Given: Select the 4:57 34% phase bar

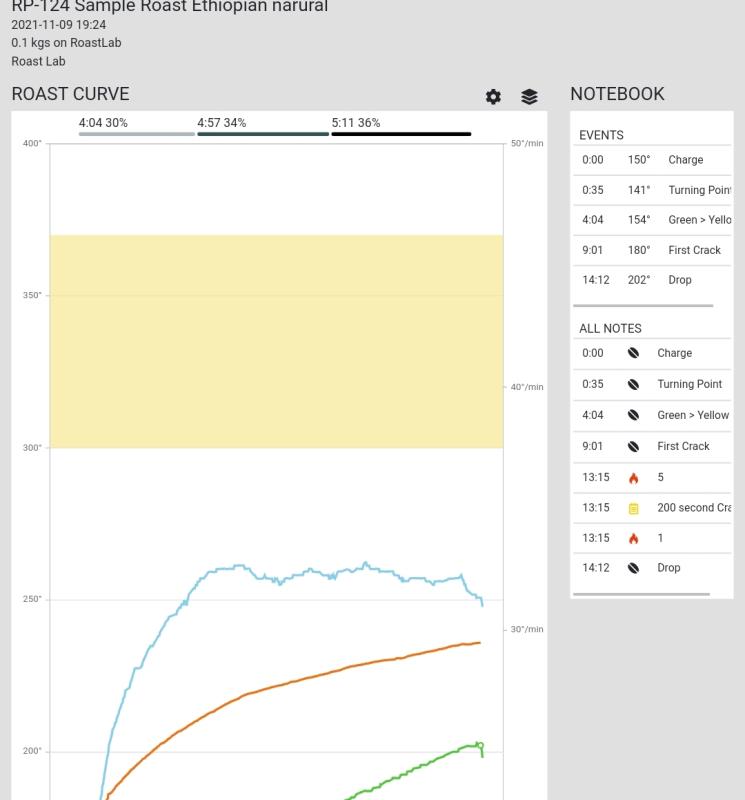Looking at the screenshot, I should coord(263,133).
